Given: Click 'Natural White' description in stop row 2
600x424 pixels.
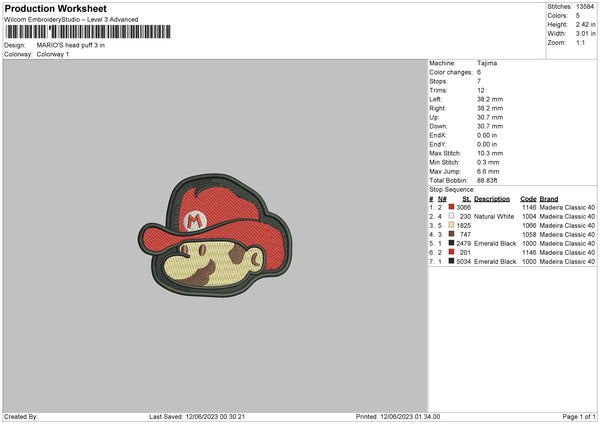Looking at the screenshot, I should pos(494,217).
